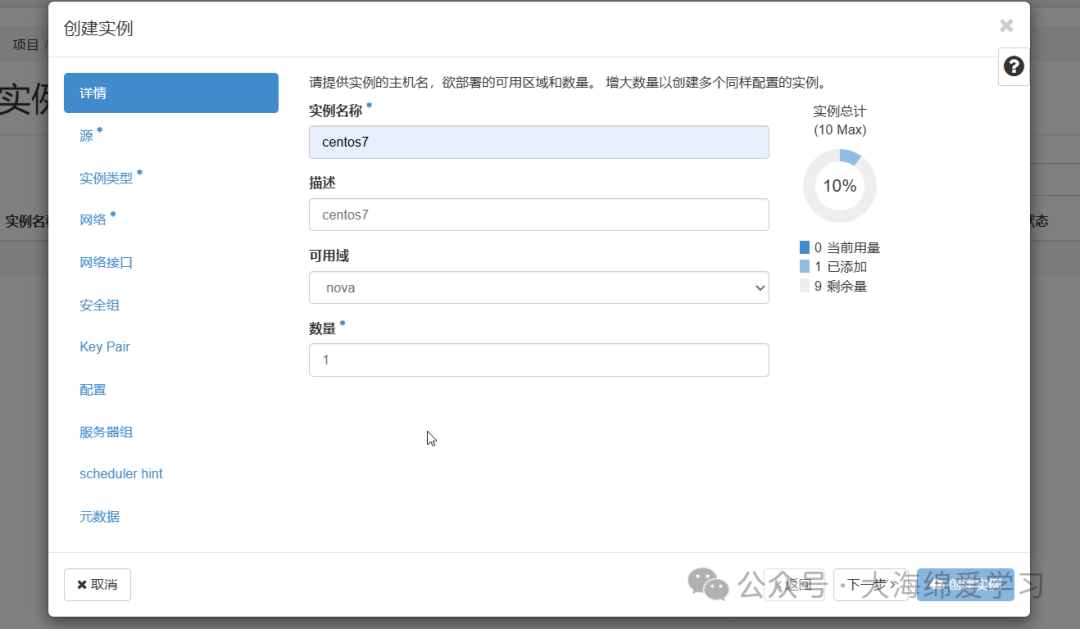Viewport: 1080px width, 629px height.
Task: Click the 取消 button
Action: point(97,584)
